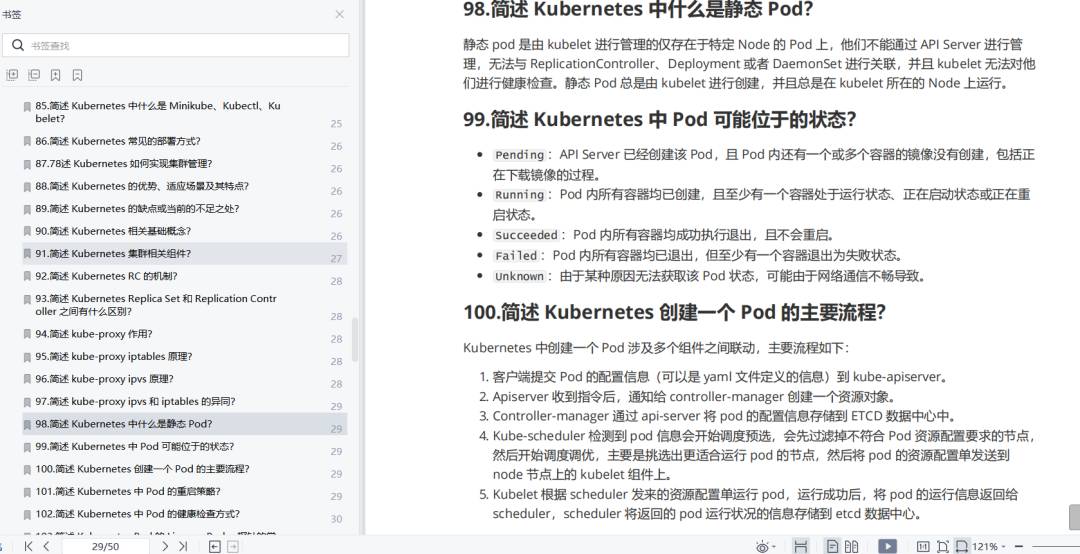Click the heading '100.简述 Kubernetes 创建一个 Pod 的主要流程?'
Screen dimensions: 1080x554
coord(674,312)
